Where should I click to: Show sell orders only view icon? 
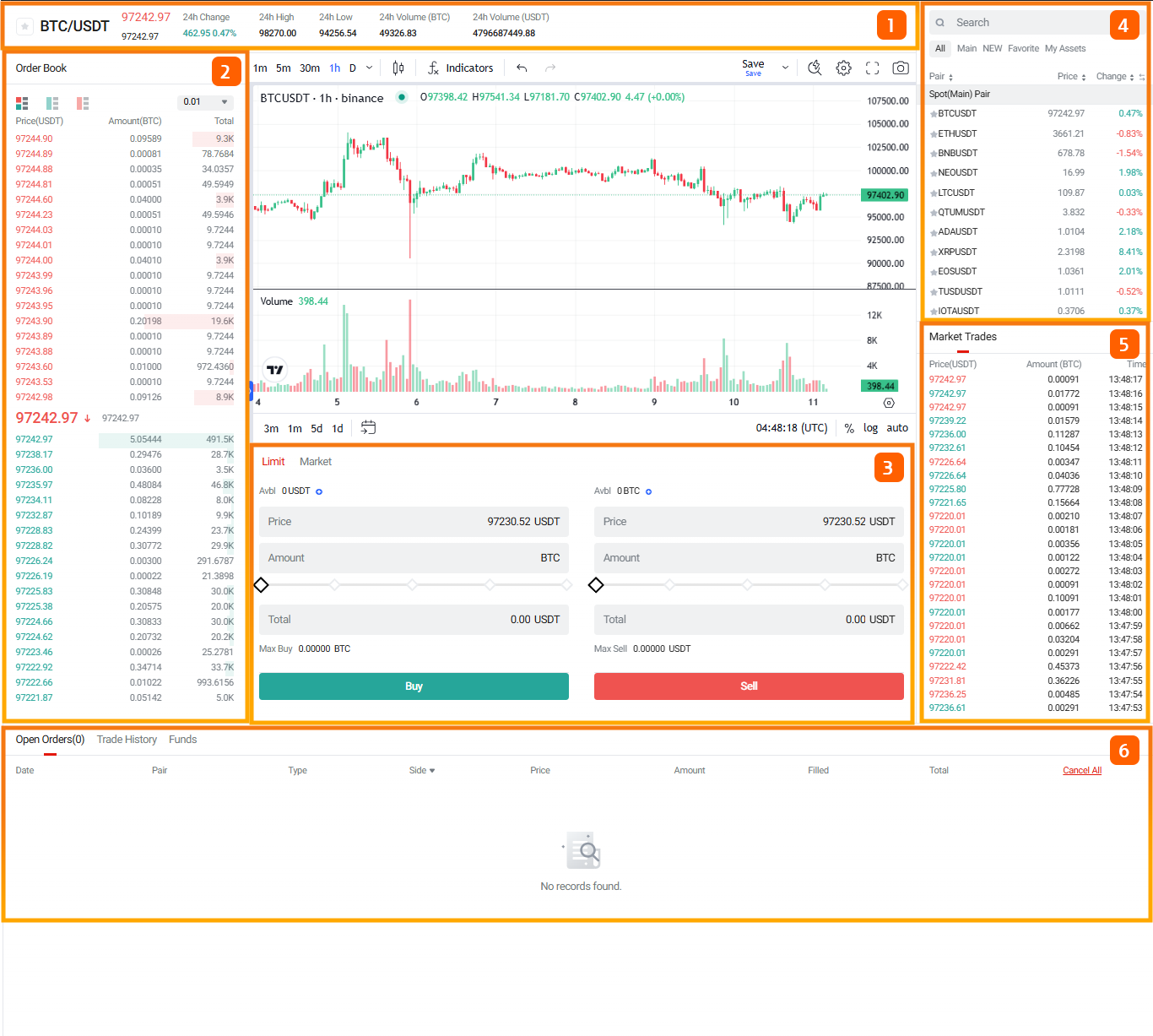(x=83, y=103)
